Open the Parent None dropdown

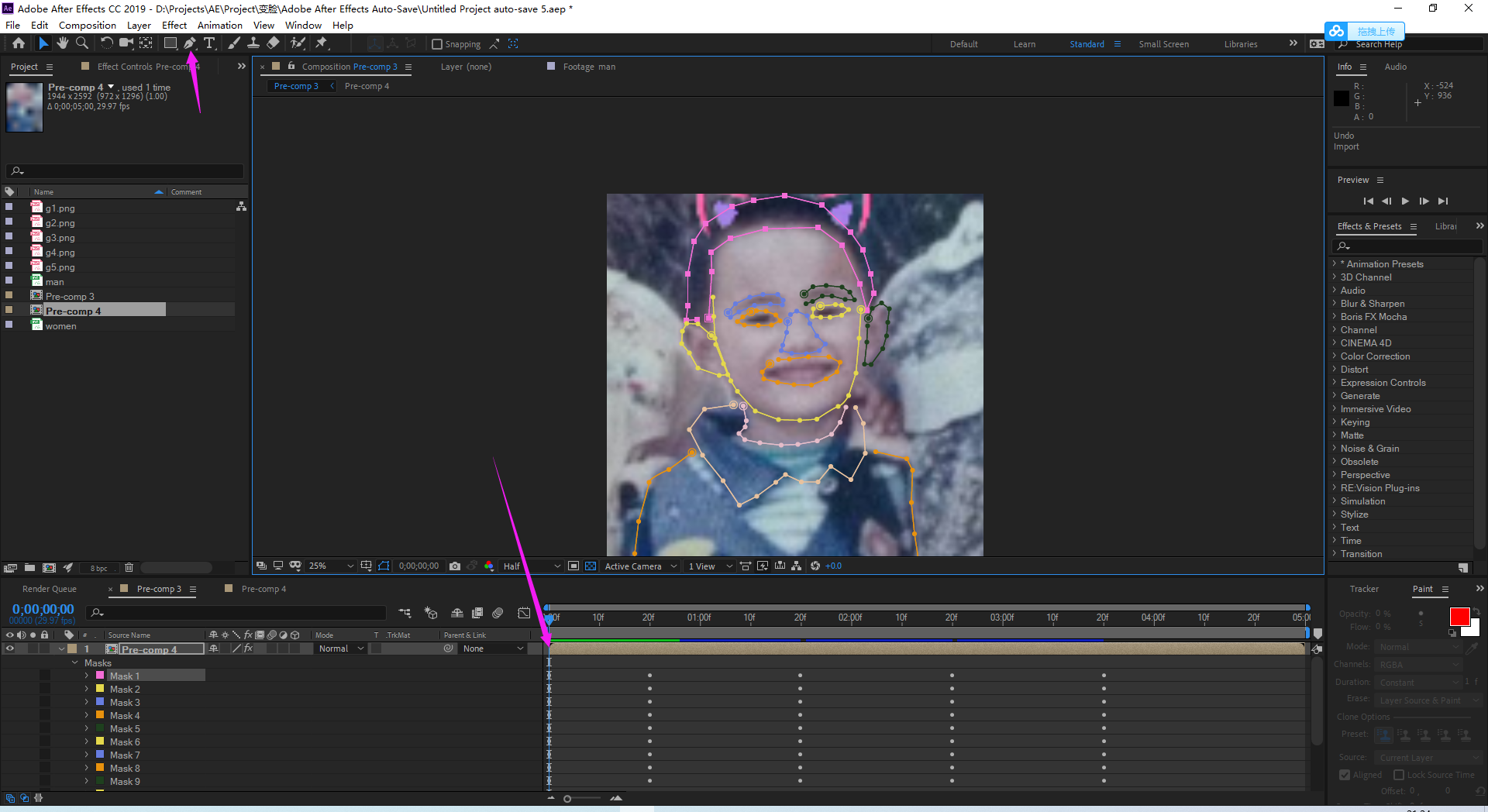point(493,649)
